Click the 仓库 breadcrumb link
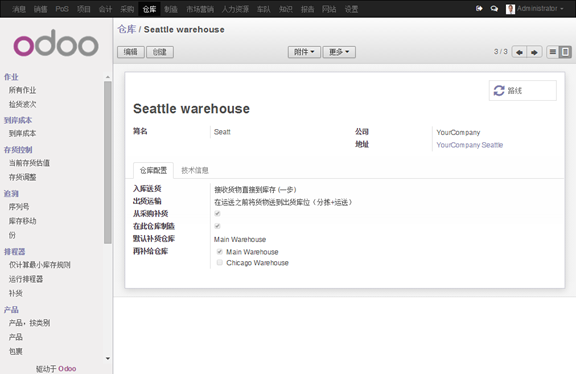576x374 pixels. pyautogui.click(x=127, y=29)
